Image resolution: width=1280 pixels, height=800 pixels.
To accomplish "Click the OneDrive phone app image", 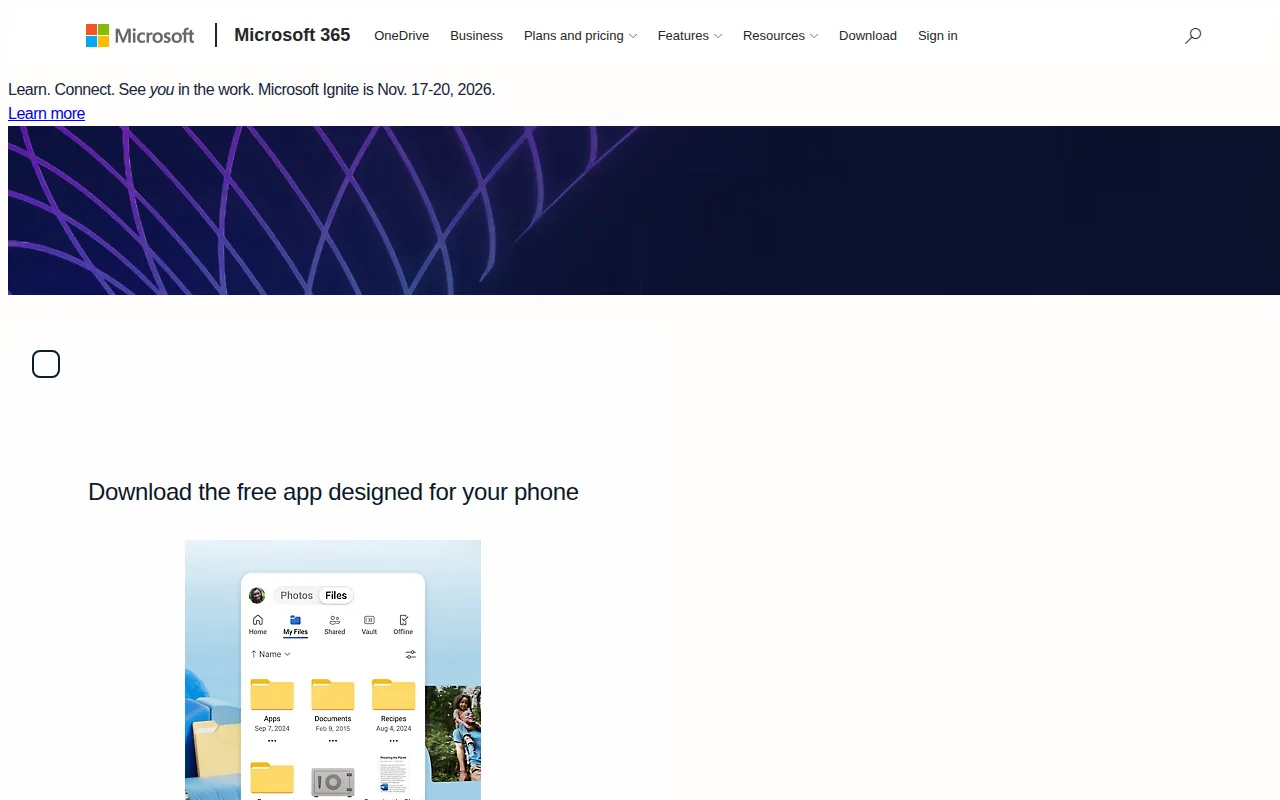I will coord(333,670).
